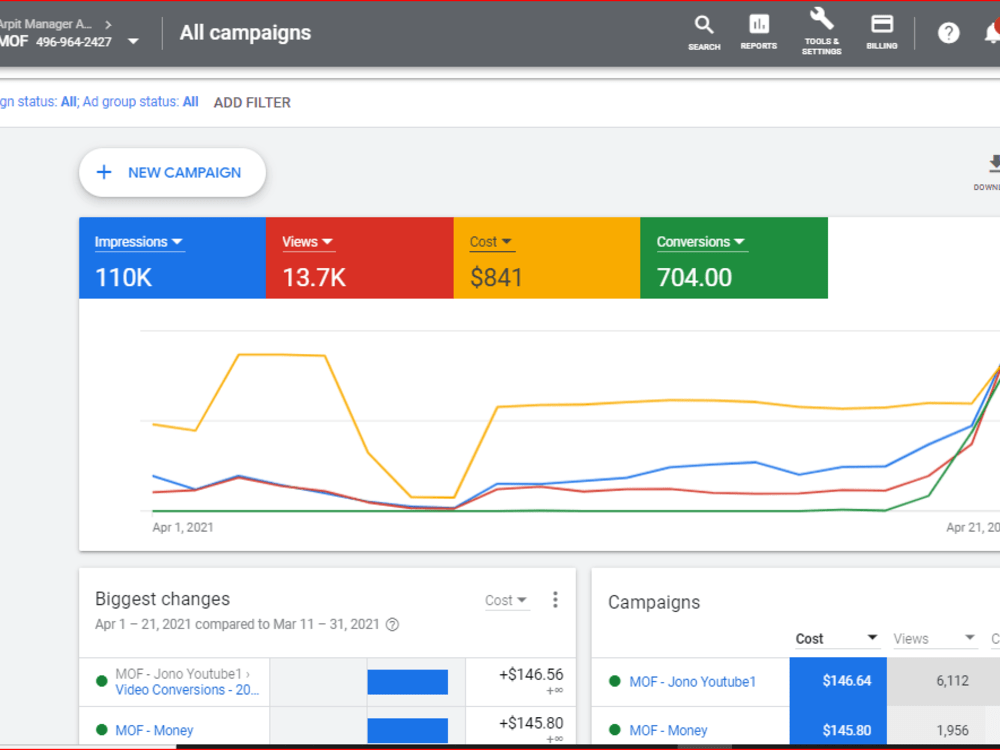Click the 1,956 views value
Screen dimensions: 1000x750
952,730
